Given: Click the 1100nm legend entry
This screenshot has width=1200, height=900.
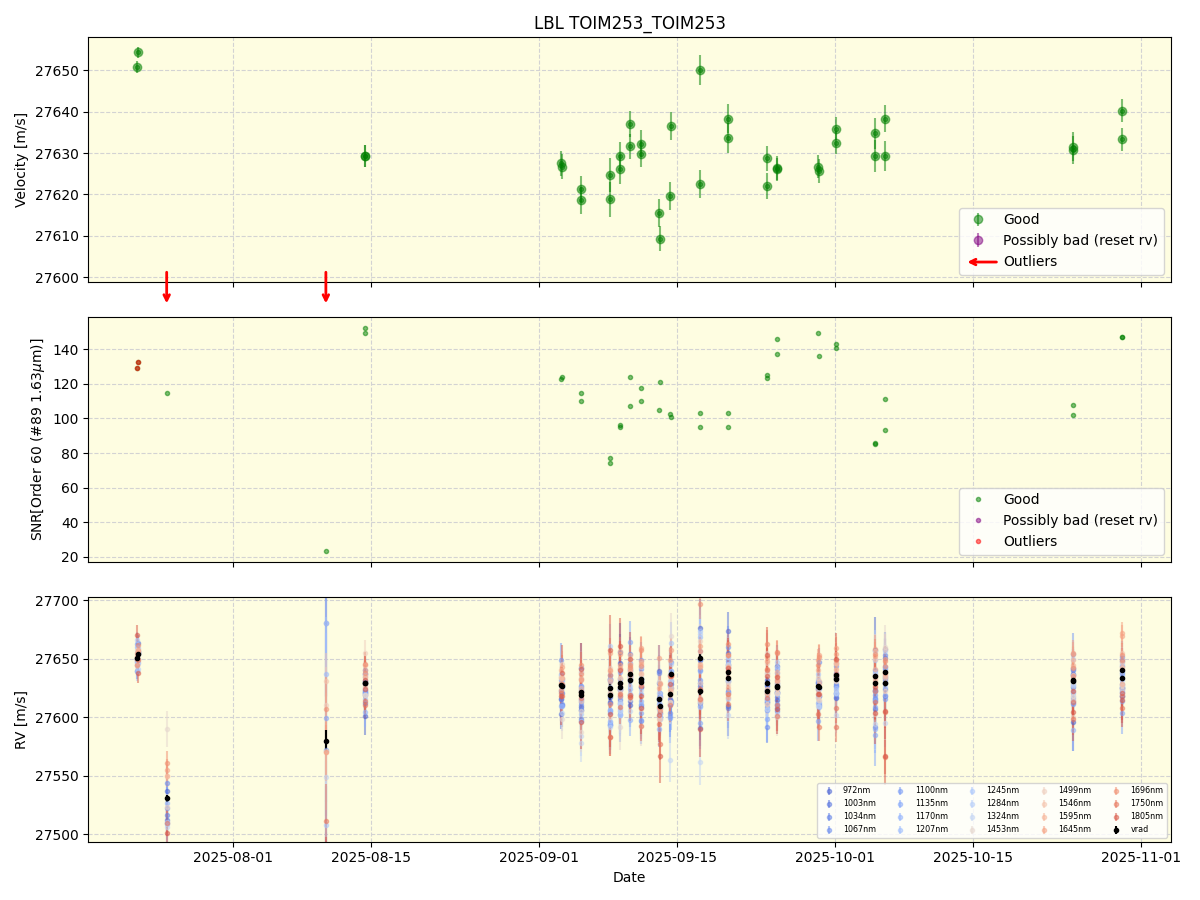Looking at the screenshot, I should 923,790.
